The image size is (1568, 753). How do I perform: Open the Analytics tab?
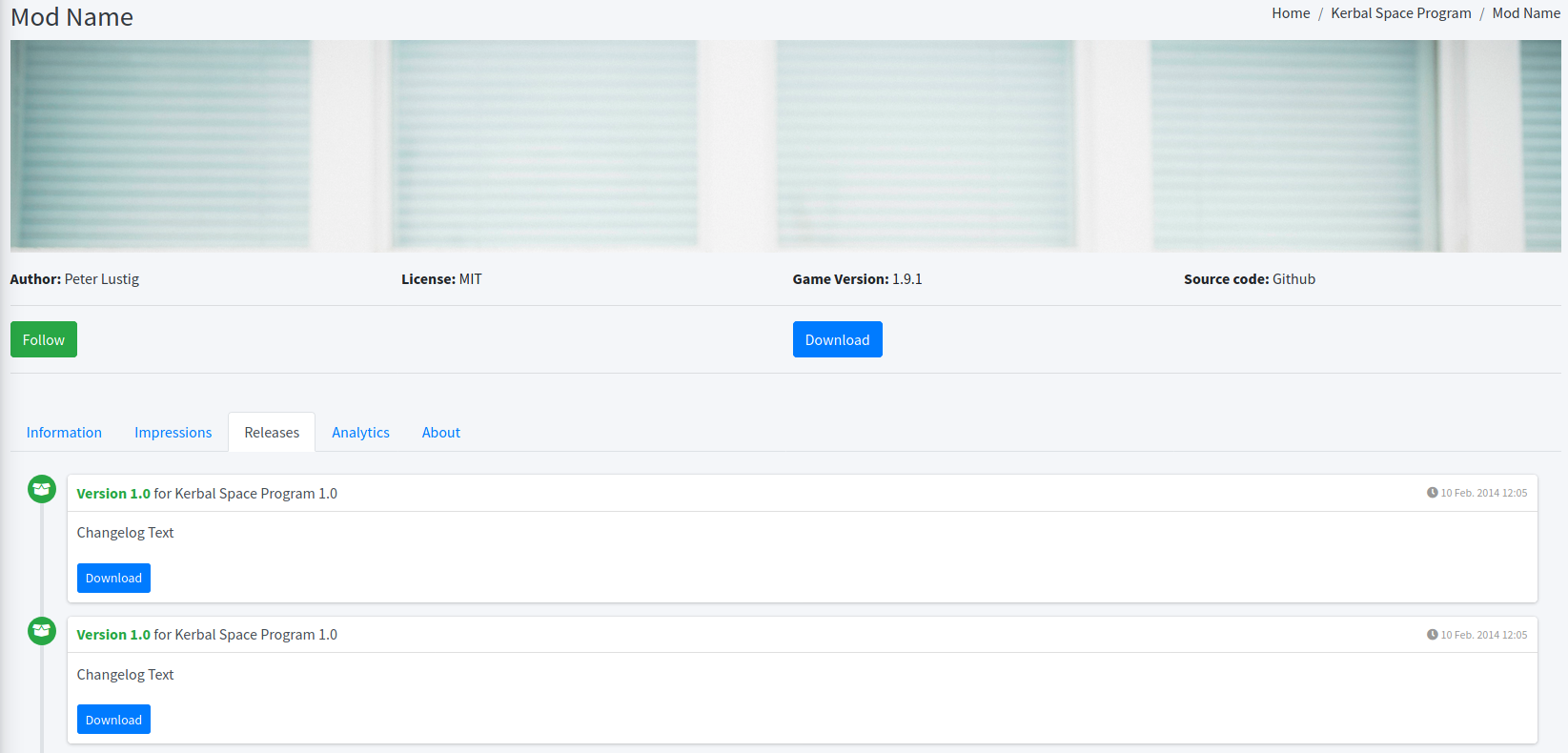tap(360, 433)
